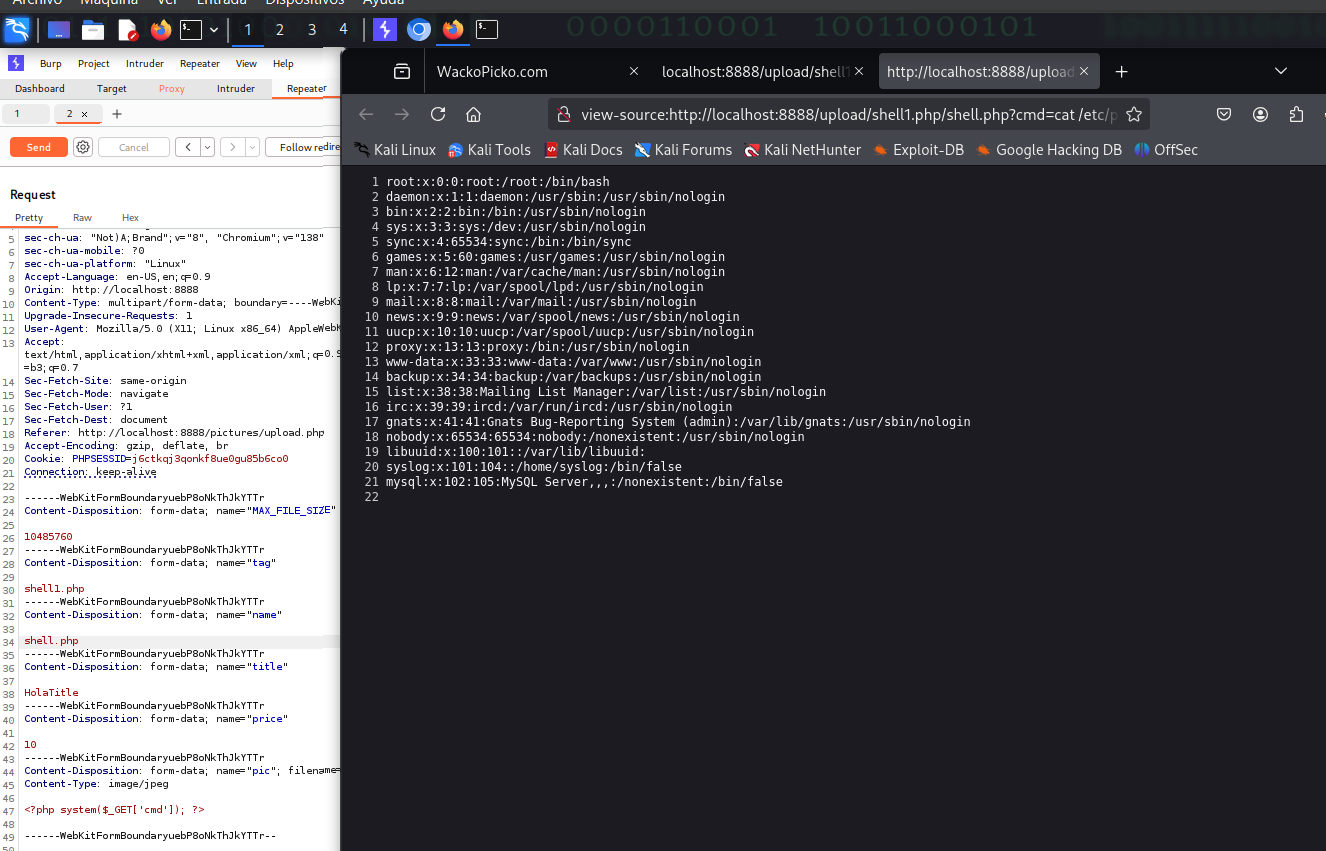Screen dimensions: 1326x851
Task: Select Repeater request tab 1
Action: pos(26,114)
